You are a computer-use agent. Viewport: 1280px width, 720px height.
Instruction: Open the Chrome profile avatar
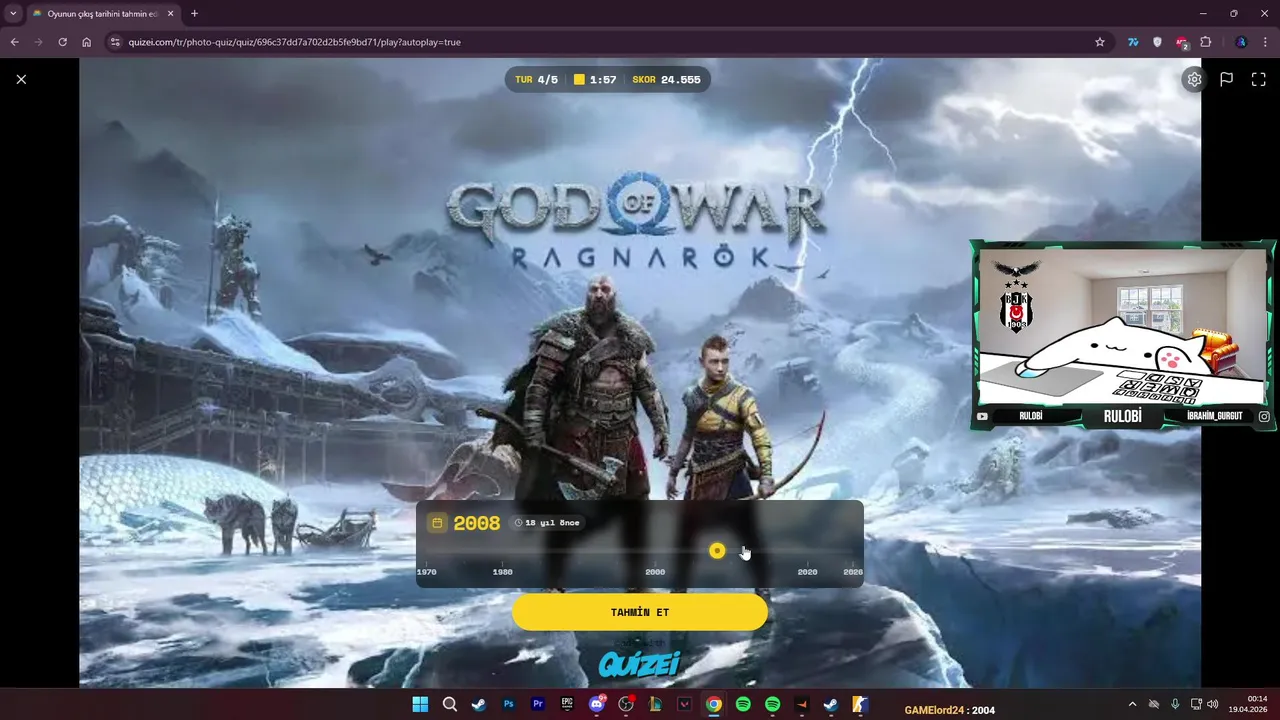(1241, 42)
